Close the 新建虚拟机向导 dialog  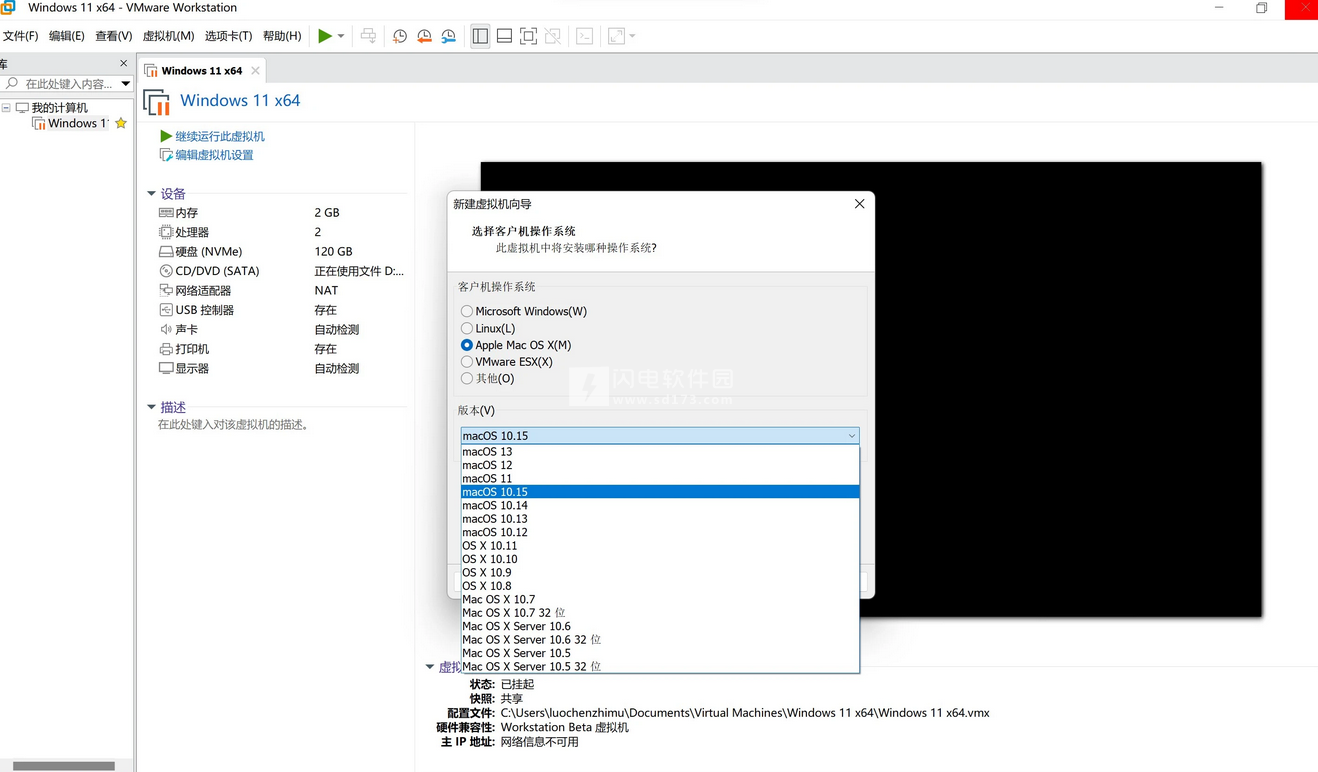(x=859, y=204)
